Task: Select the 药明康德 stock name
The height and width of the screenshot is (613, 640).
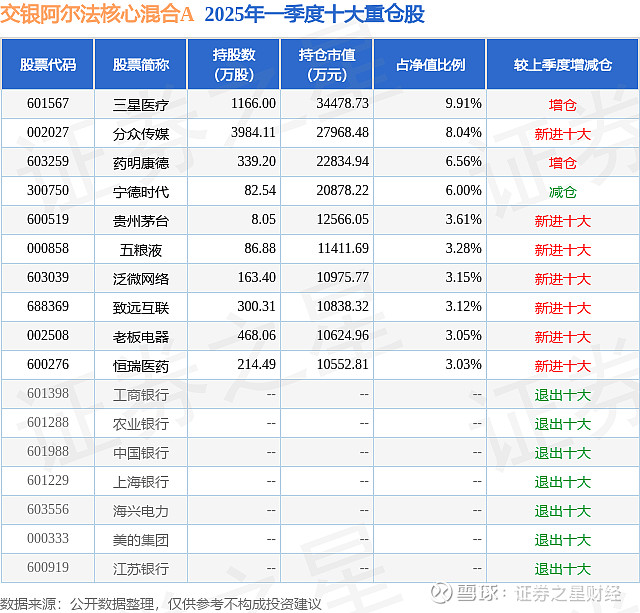Action: coord(141,163)
